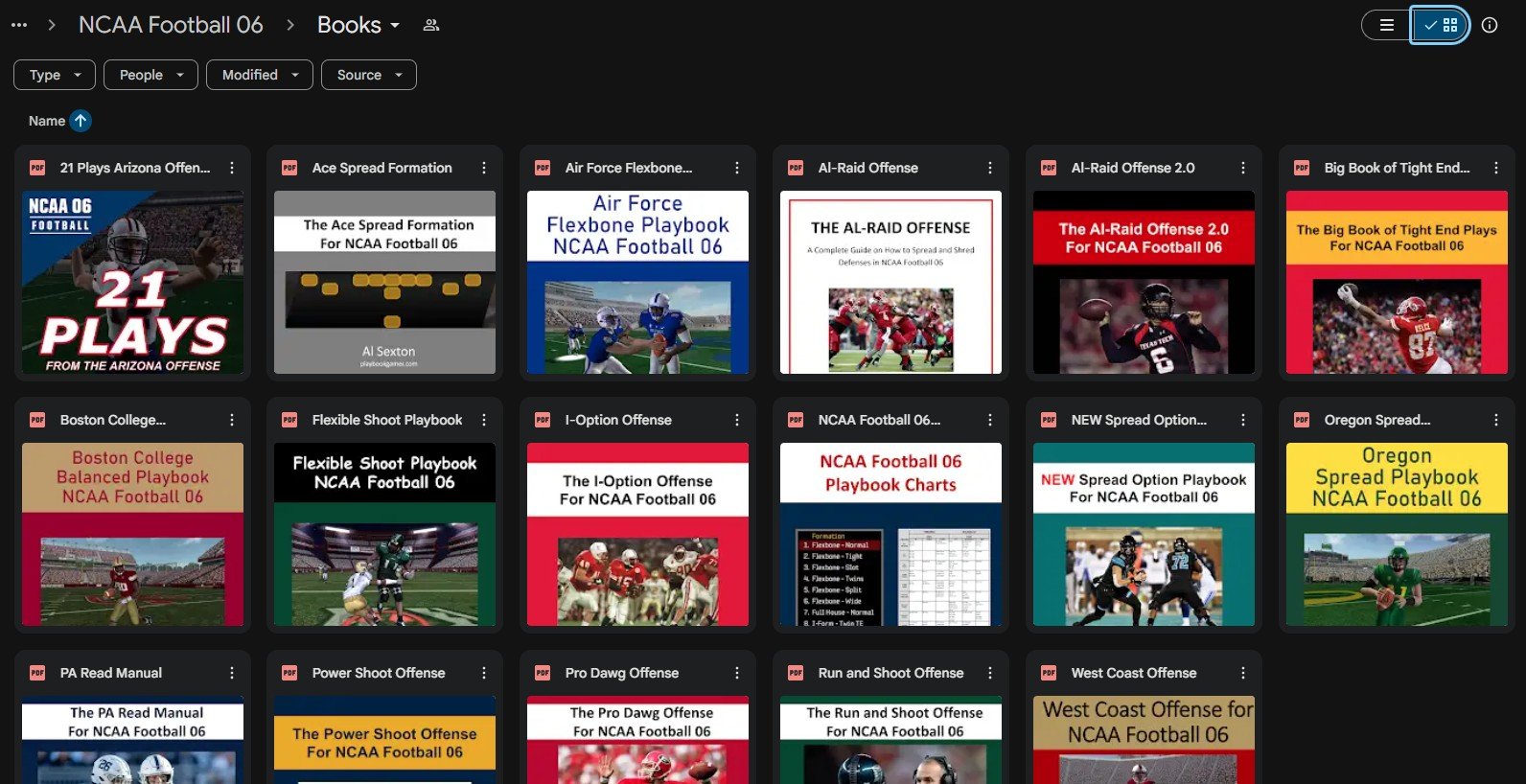Open more options for Al-Raid Offense
This screenshot has width=1526, height=784.
pyautogui.click(x=990, y=168)
